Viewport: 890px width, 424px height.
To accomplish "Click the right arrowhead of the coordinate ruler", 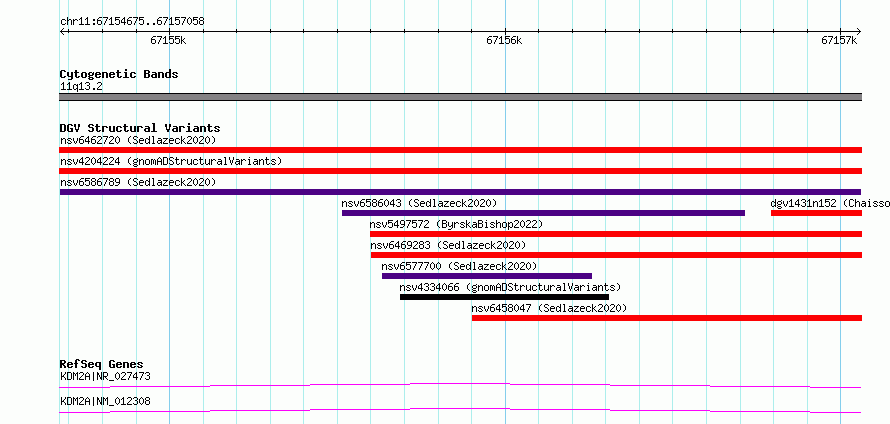I will click(x=858, y=32).
